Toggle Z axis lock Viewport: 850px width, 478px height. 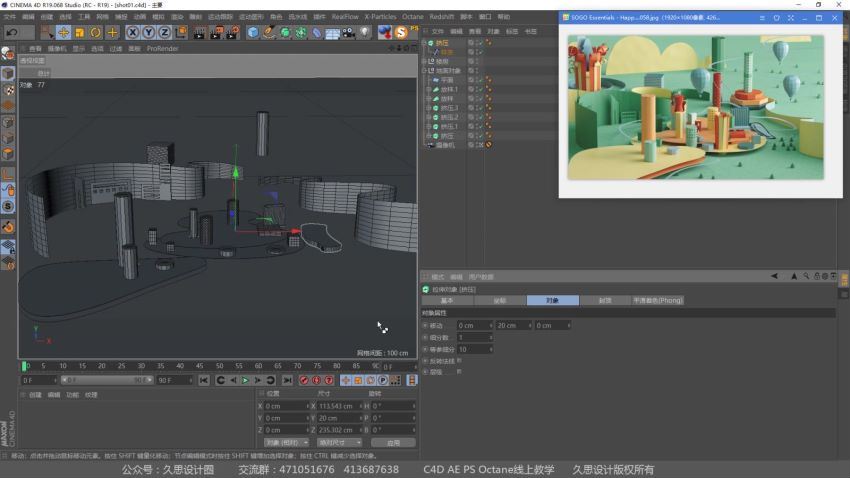pos(164,33)
